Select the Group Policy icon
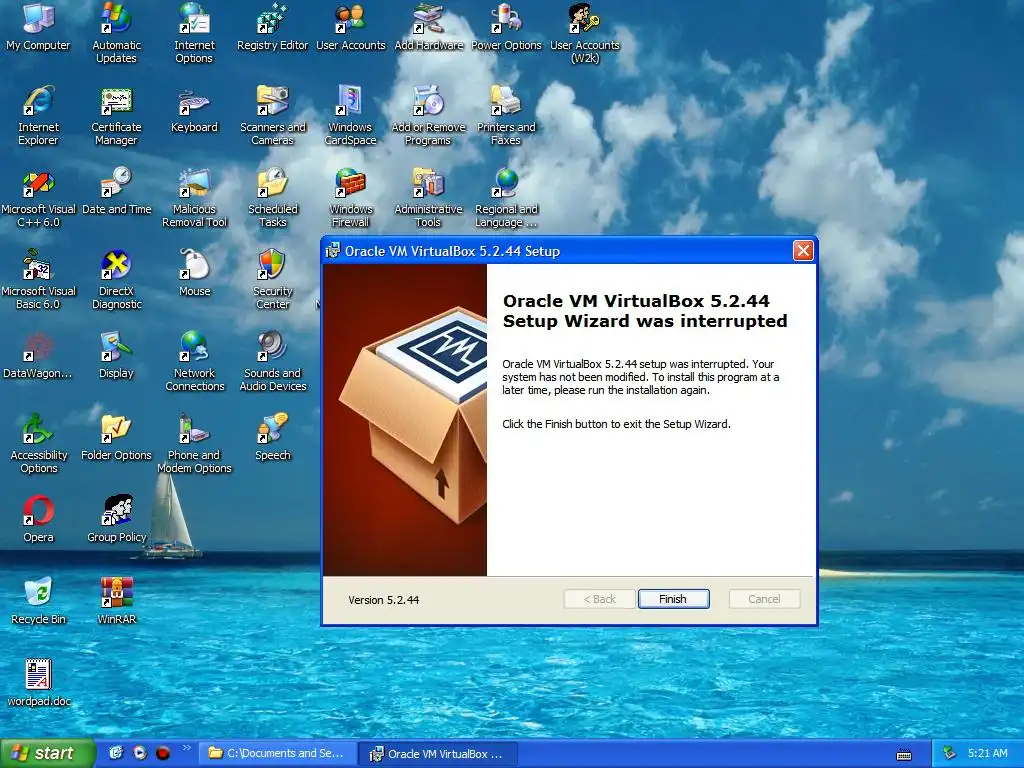The image size is (1024, 768). (116, 520)
